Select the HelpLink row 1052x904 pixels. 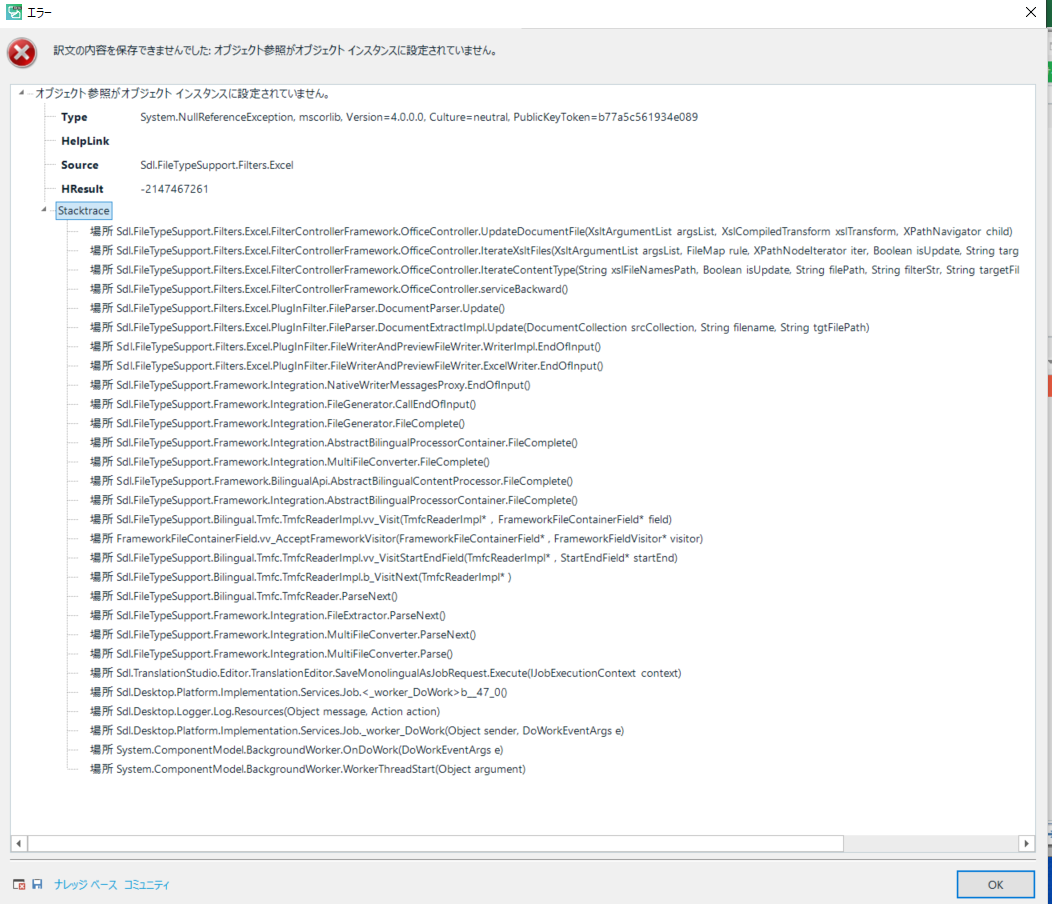[x=85, y=141]
